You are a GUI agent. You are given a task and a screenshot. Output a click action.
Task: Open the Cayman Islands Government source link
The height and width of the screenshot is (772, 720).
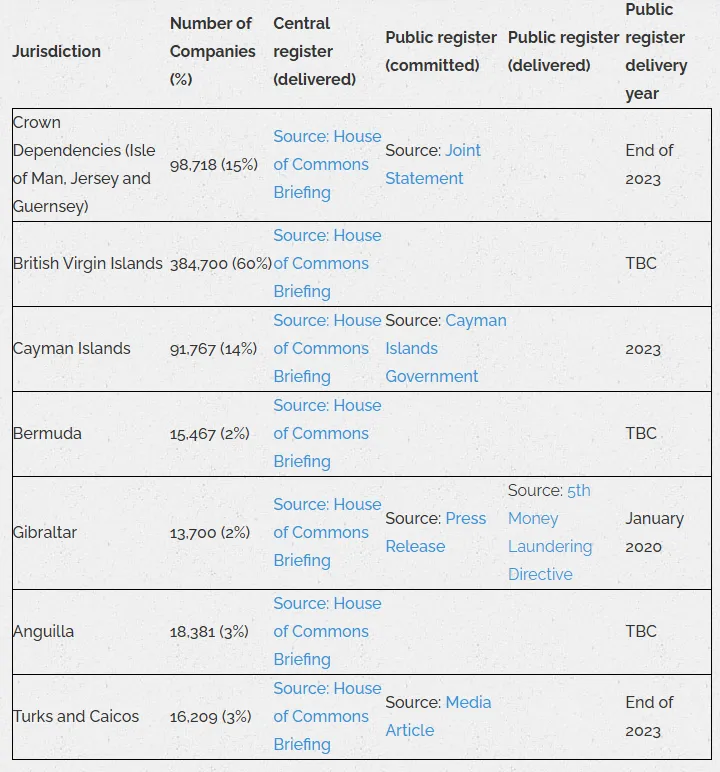[446, 349]
